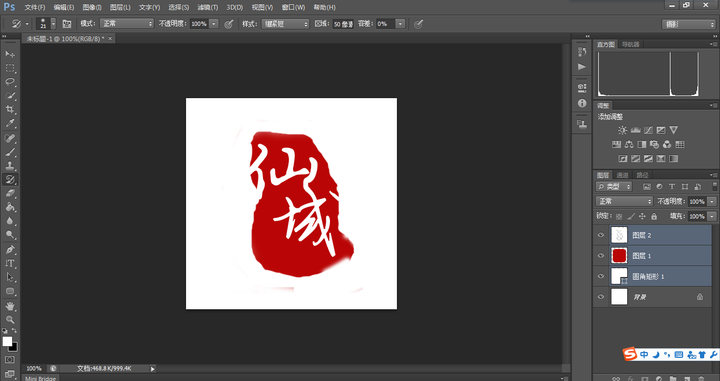Select the 图层 1 red layer thumbnail

click(x=619, y=256)
